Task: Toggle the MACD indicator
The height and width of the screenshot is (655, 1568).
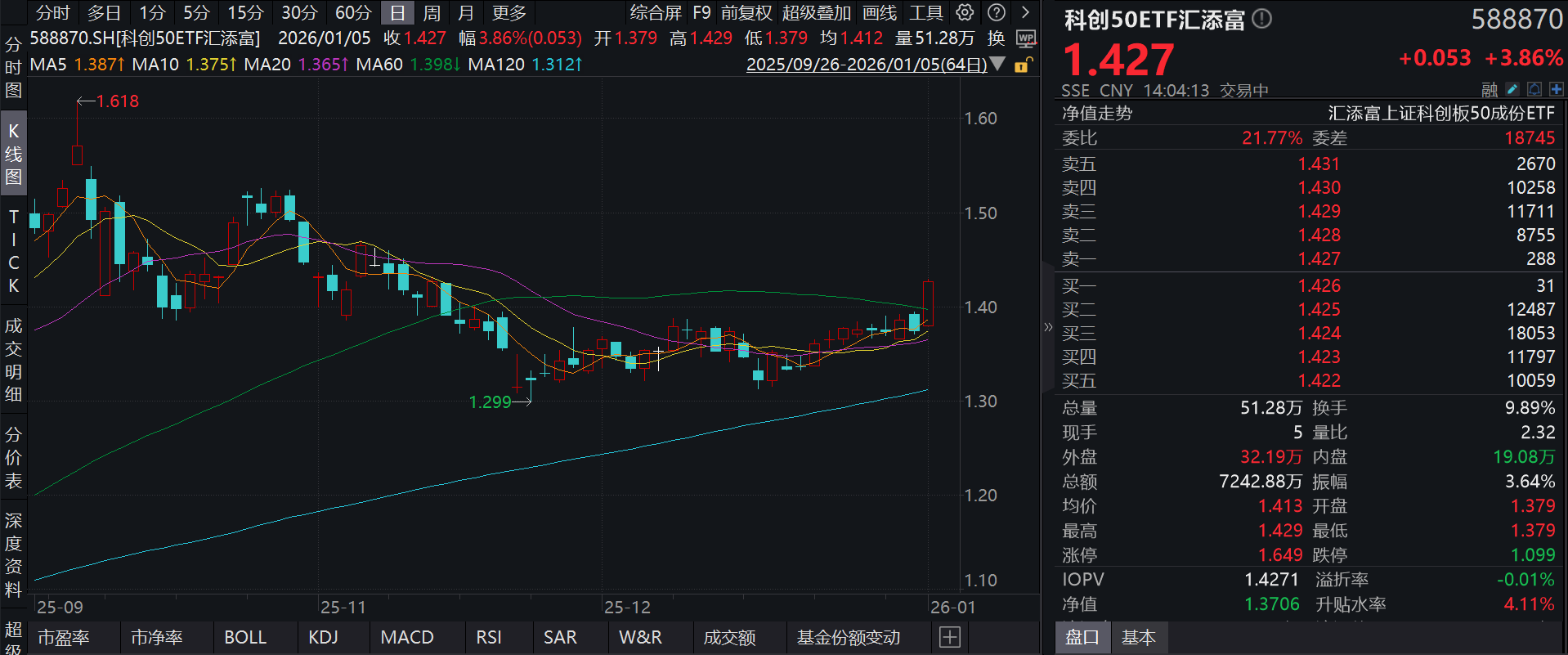Action: click(x=407, y=637)
